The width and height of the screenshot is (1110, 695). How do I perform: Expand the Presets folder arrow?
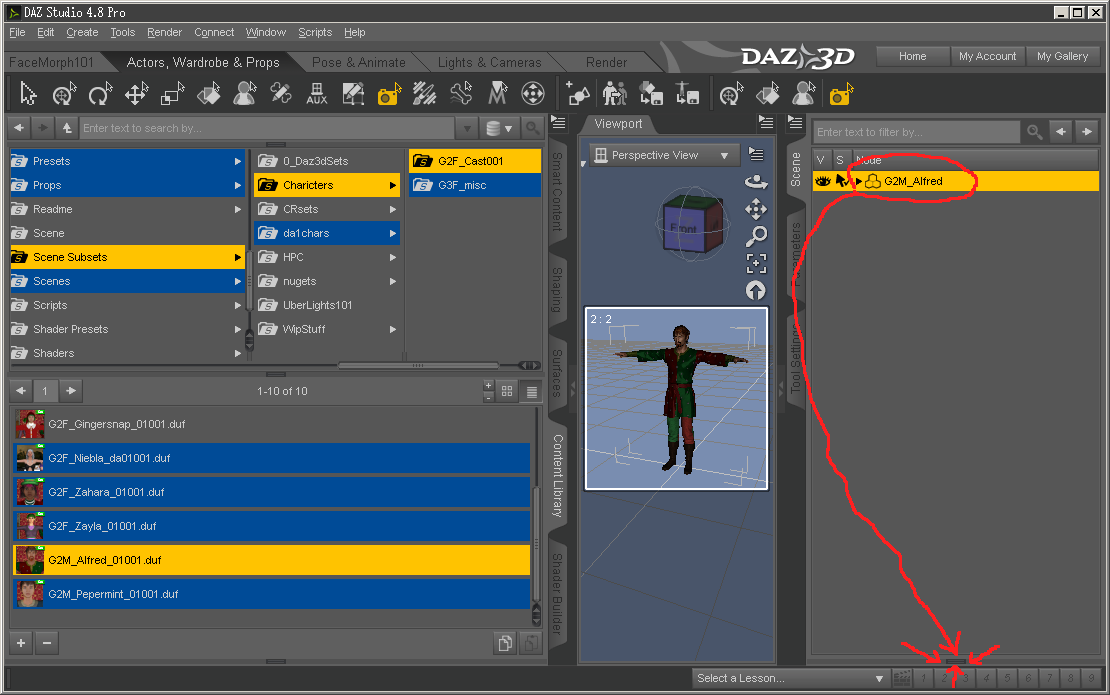tap(238, 161)
